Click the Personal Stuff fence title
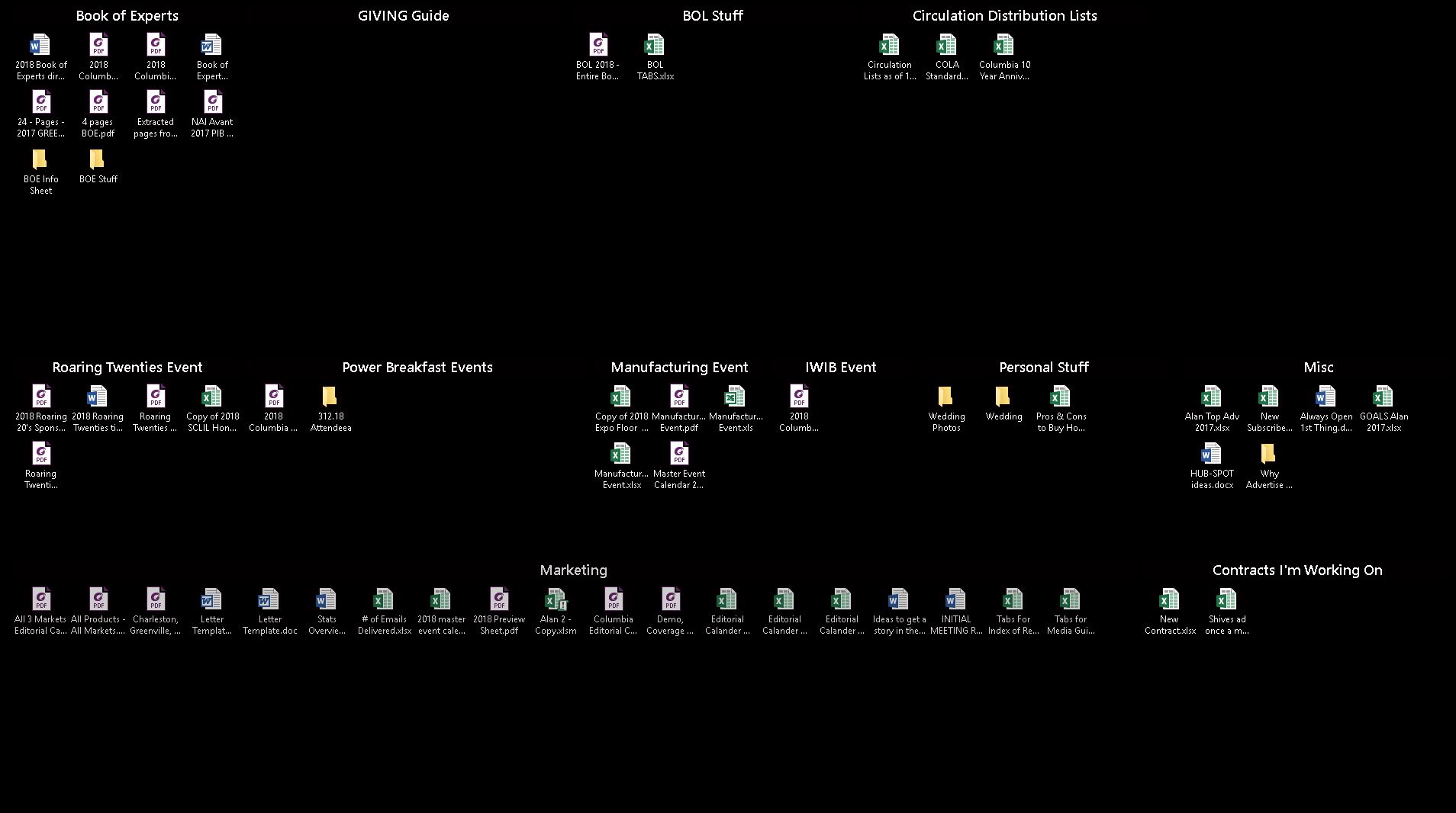The height and width of the screenshot is (813, 1456). coord(1043,367)
